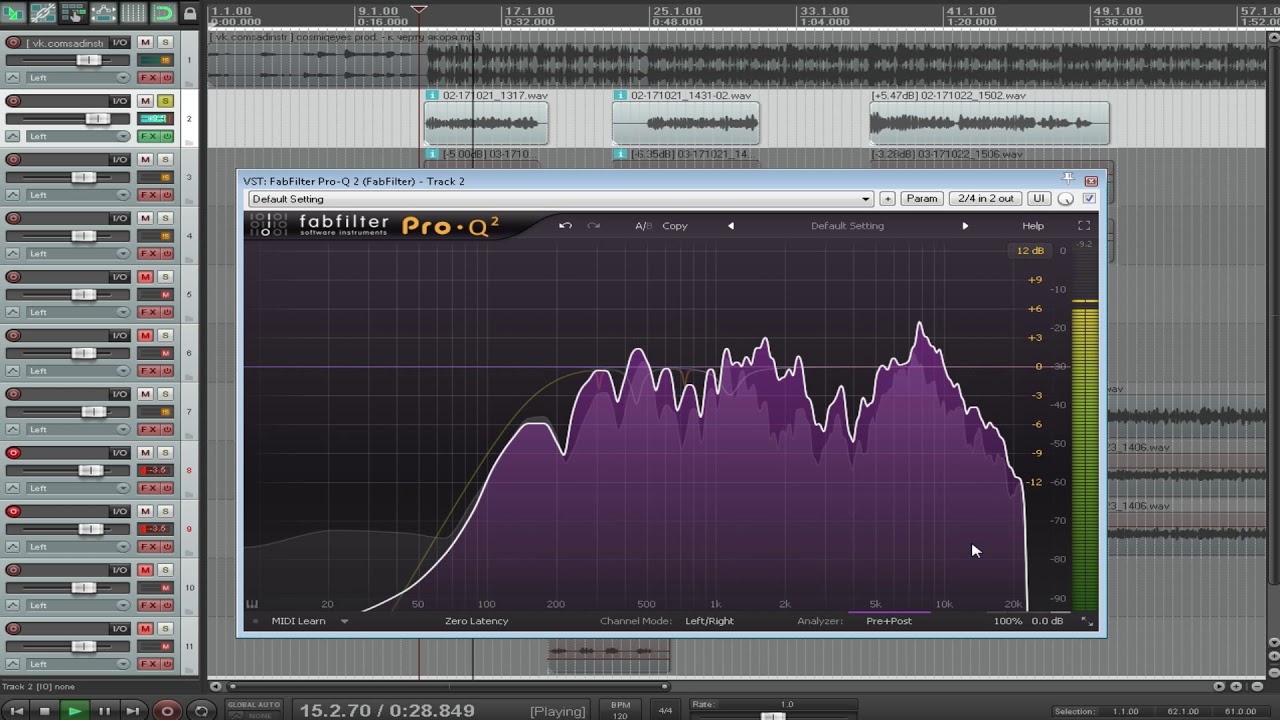Open the Left/Right channel mode menu
This screenshot has width=1280, height=720.
709,621
